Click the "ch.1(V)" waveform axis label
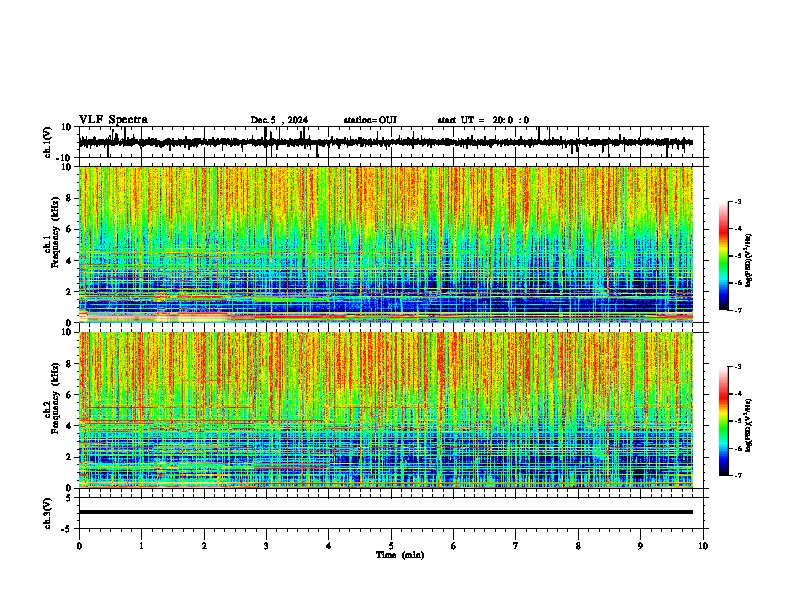The image size is (792, 612). click(48, 142)
